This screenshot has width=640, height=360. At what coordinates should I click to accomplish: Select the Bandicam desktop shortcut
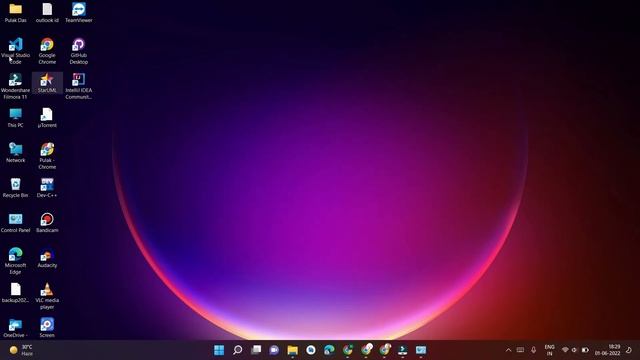point(47,223)
